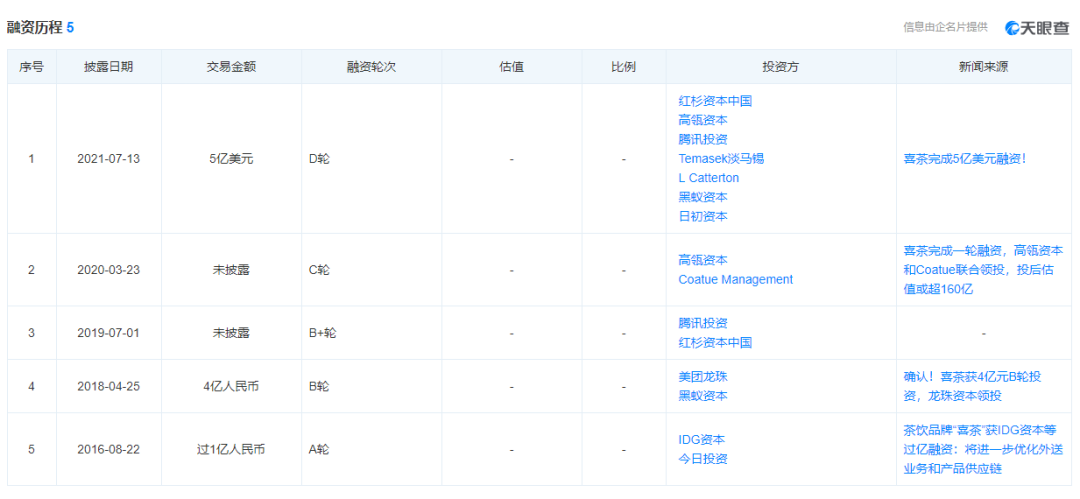Click the 披露日期 column header
This screenshot has height=499, width=1080.
109,67
